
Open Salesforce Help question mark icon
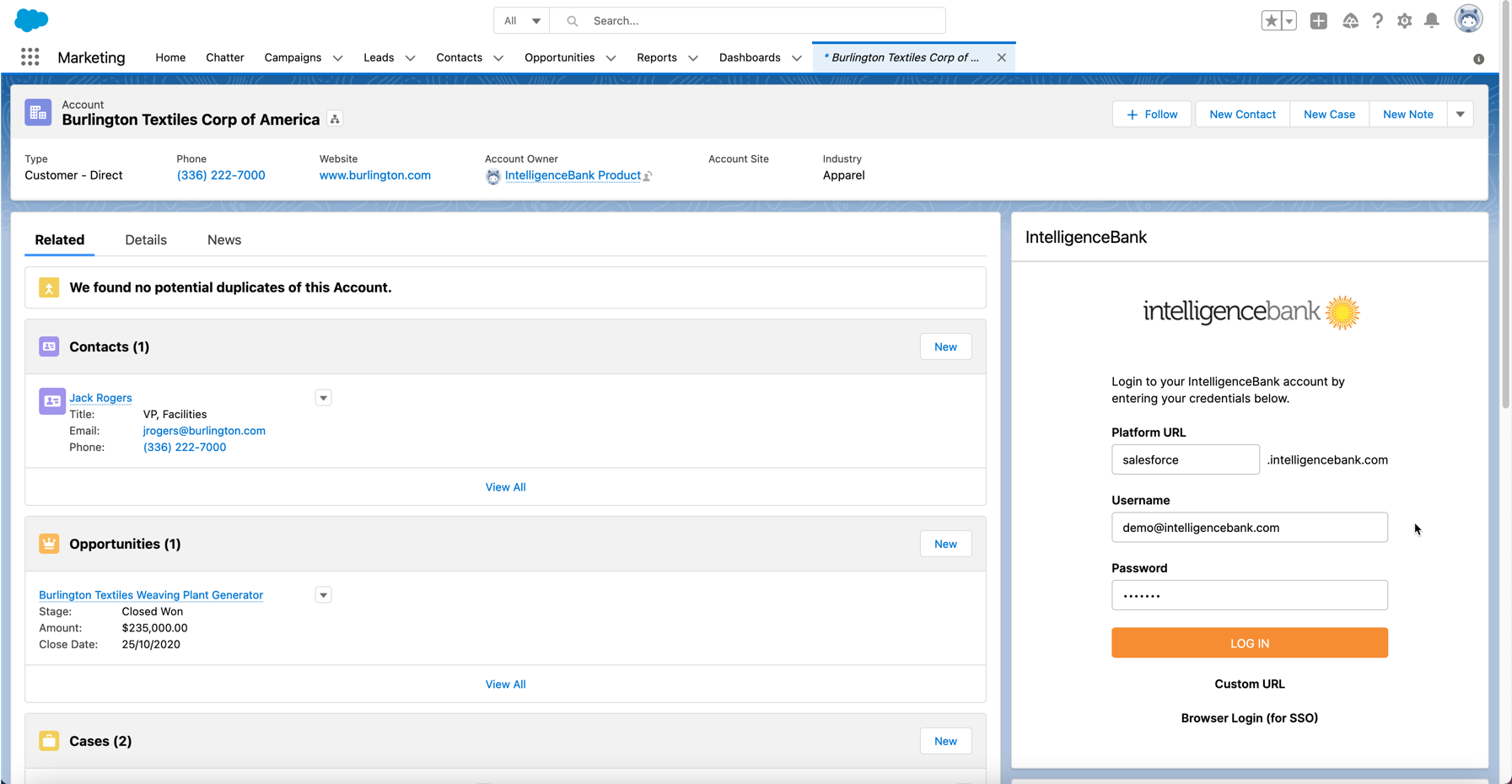(1377, 21)
